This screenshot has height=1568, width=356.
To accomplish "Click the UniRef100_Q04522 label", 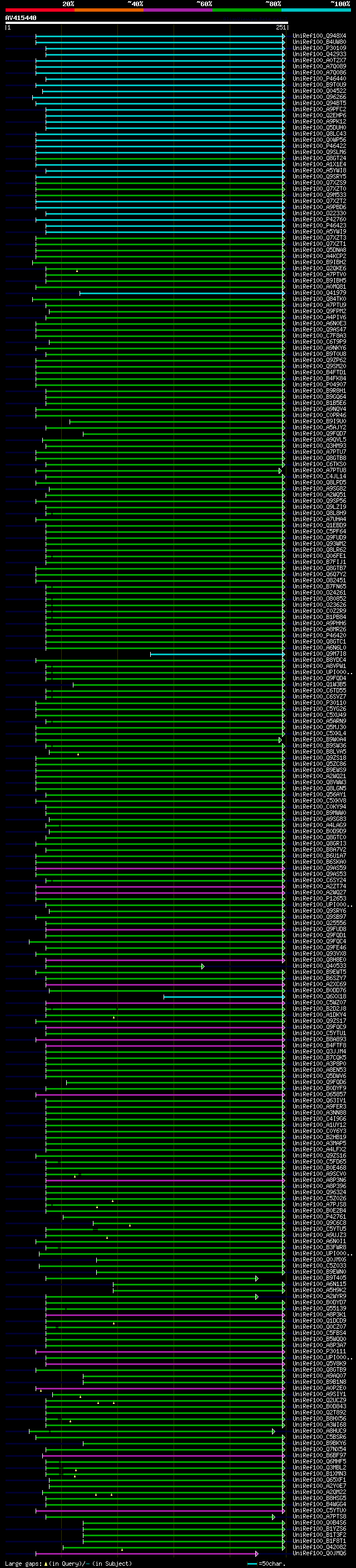I will point(319,91).
